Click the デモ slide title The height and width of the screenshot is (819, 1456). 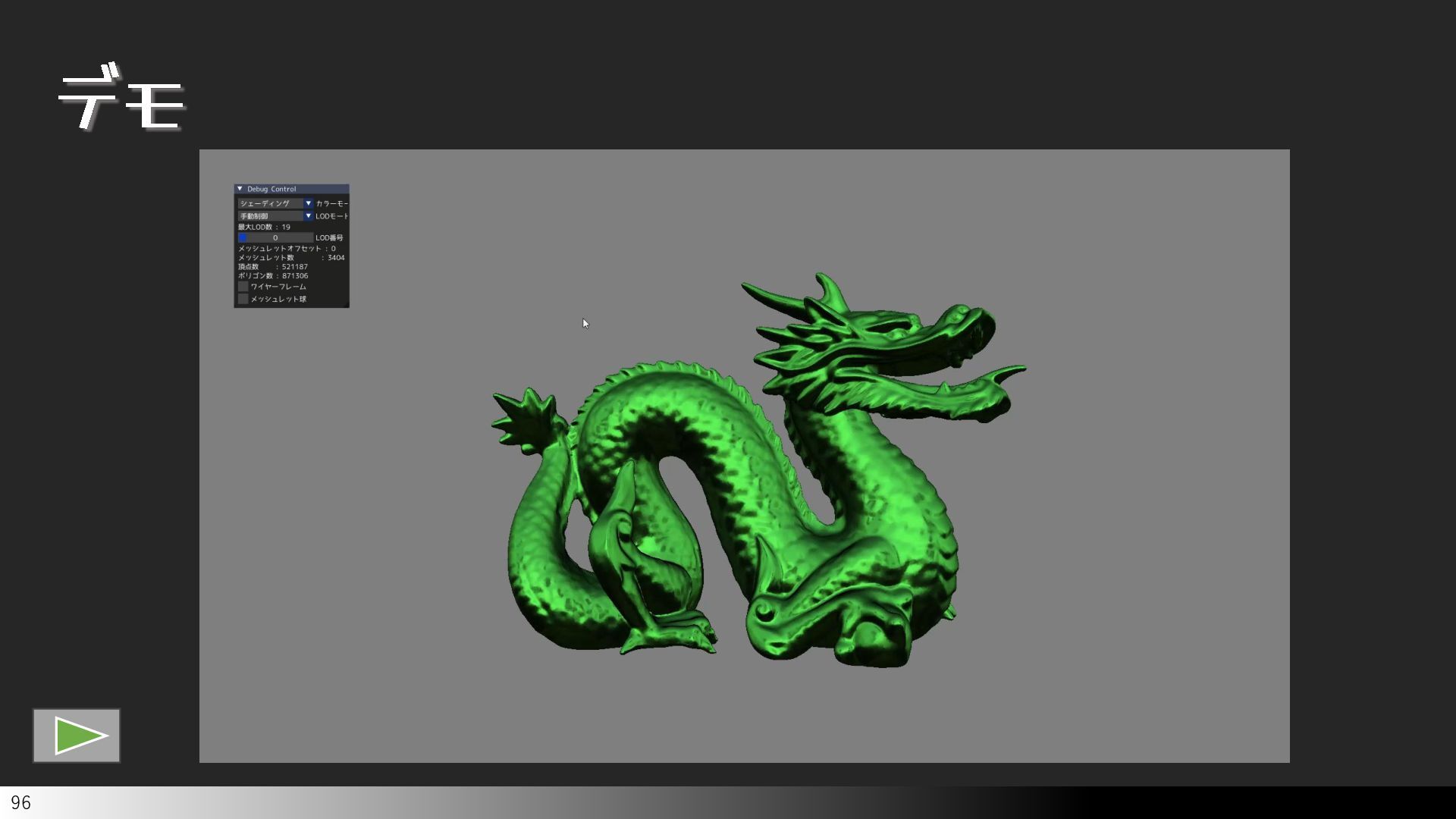tap(121, 97)
